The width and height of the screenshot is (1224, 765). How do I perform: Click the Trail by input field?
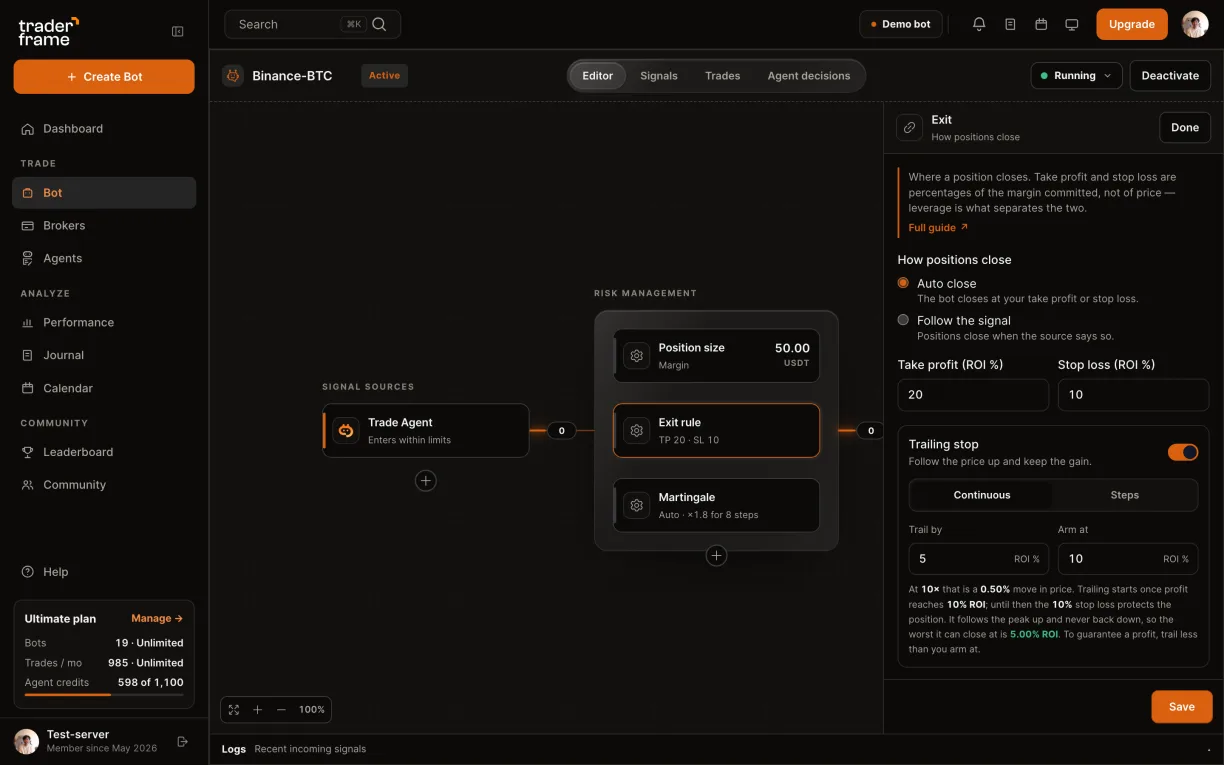(978, 559)
